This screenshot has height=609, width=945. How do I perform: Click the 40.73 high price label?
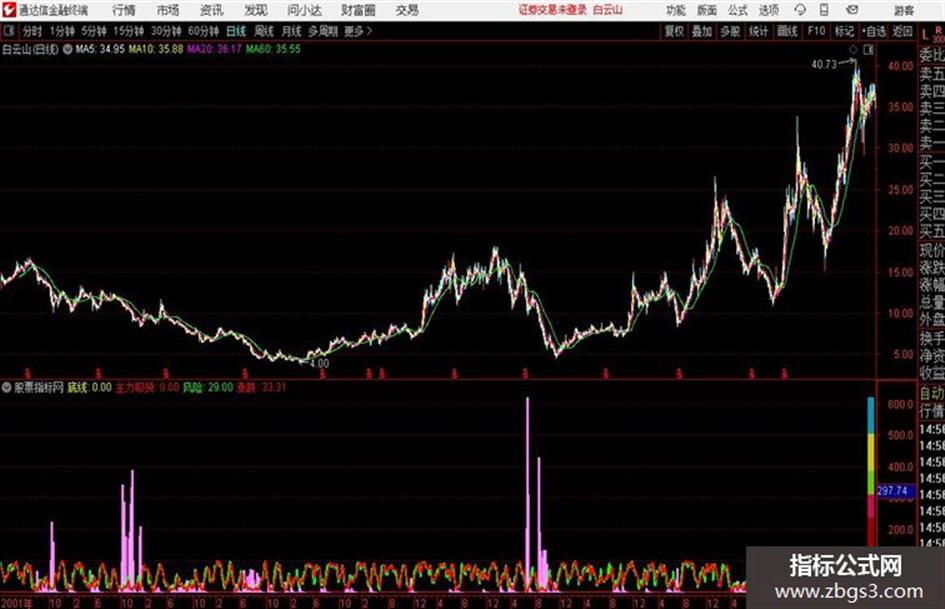pos(824,64)
